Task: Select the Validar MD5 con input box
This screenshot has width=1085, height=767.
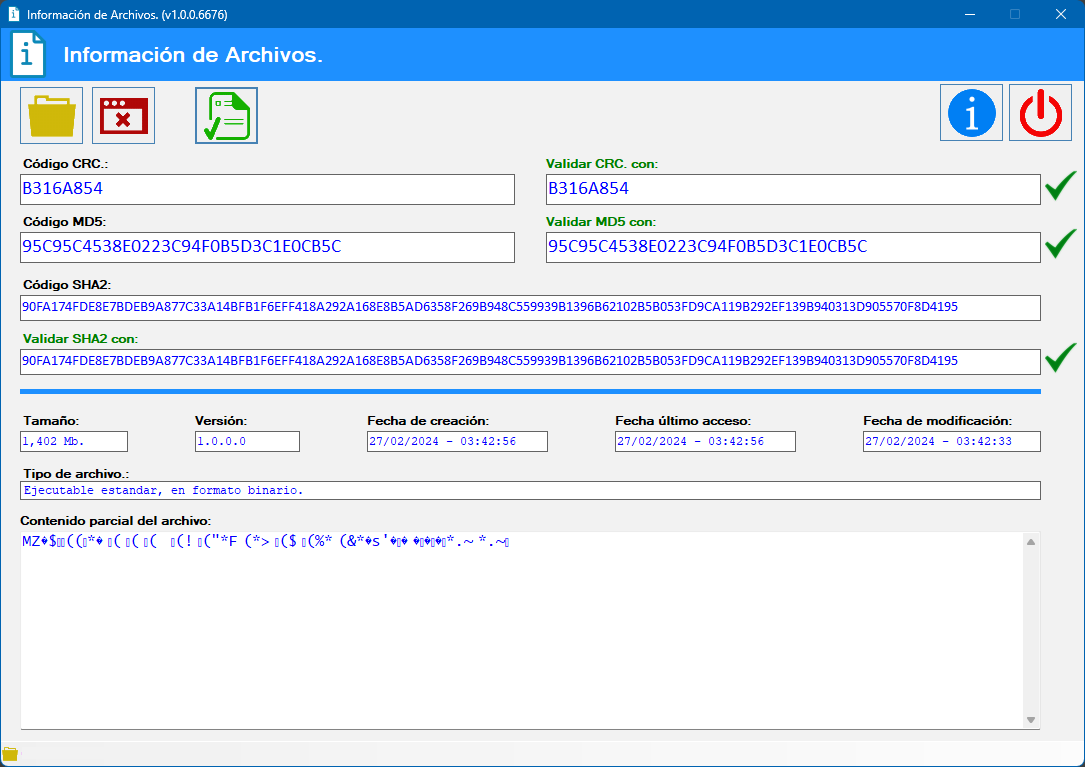Action: click(x=792, y=247)
